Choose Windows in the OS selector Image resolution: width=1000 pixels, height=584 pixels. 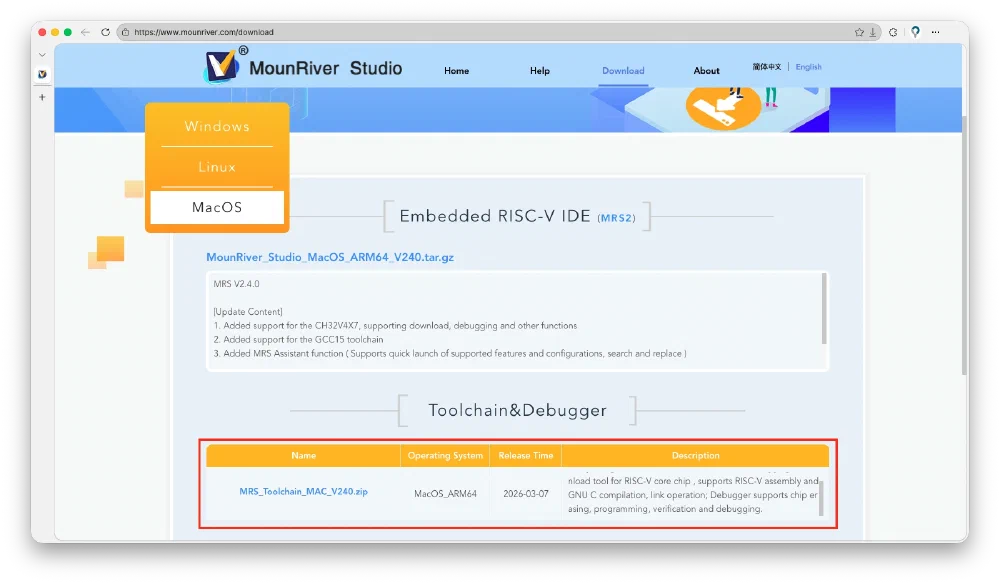pos(217,127)
